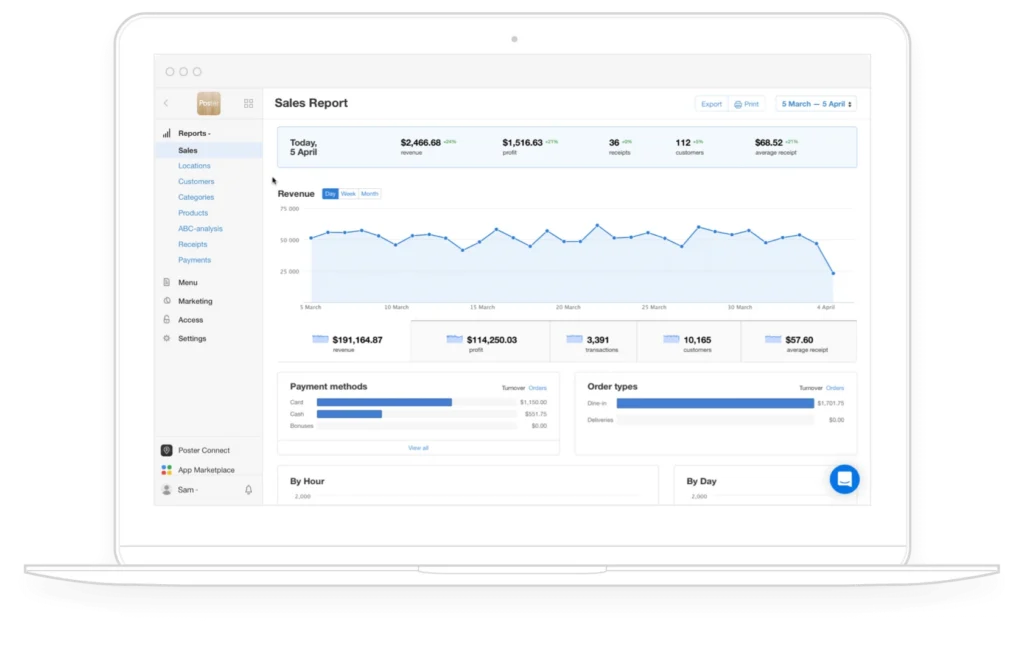Image resolution: width=1024 pixels, height=659 pixels.
Task: Click the Export button
Action: pos(711,104)
